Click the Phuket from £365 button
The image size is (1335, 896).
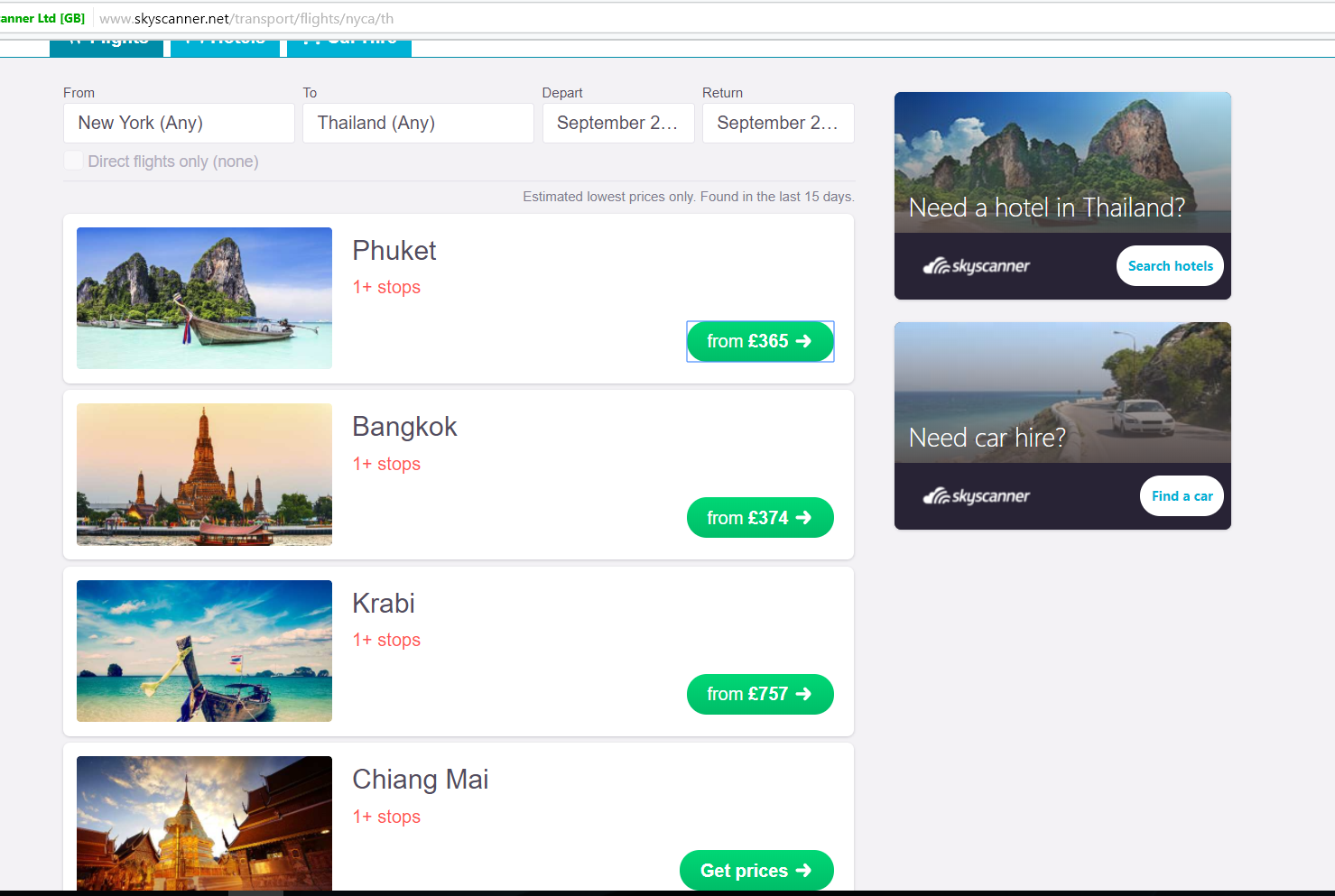click(759, 341)
